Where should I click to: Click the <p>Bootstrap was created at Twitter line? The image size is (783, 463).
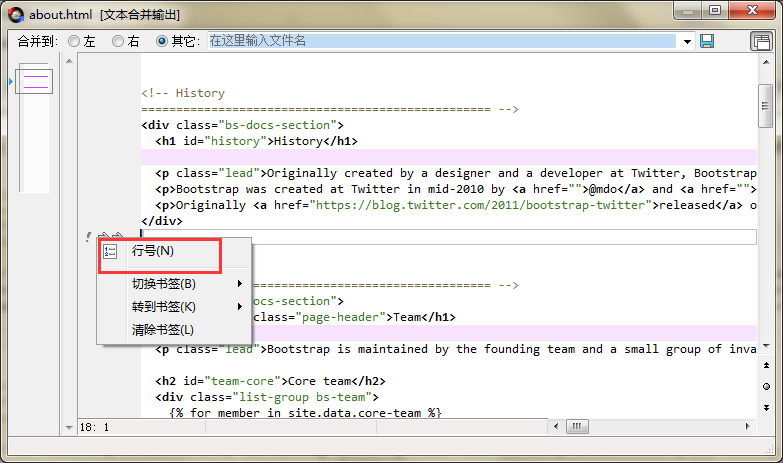pyautogui.click(x=455, y=189)
